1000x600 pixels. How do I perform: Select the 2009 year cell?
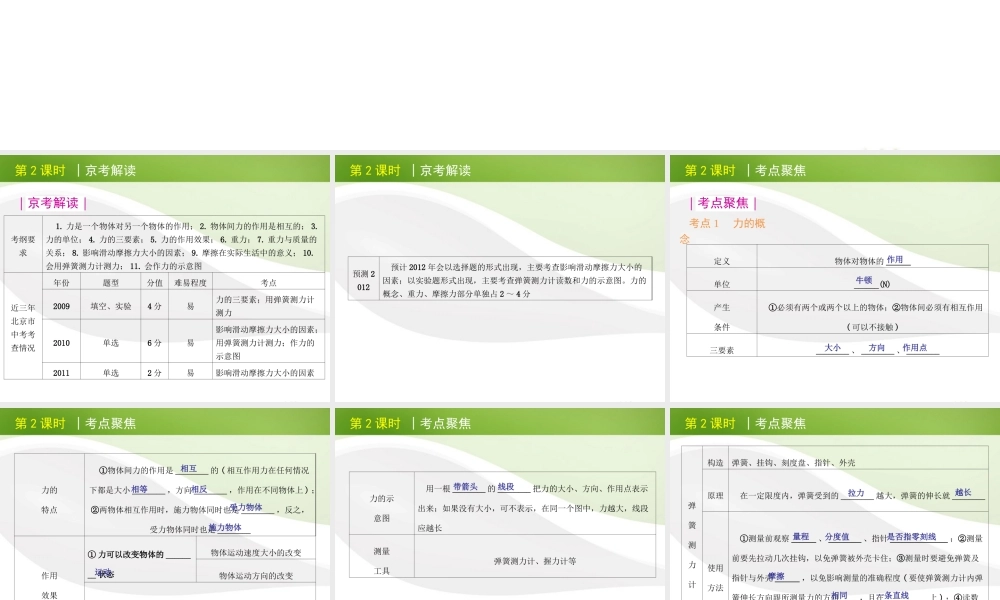[x=61, y=306]
